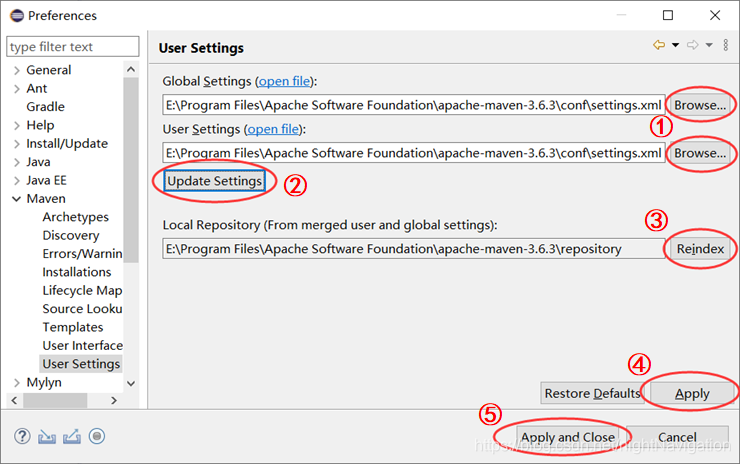The height and width of the screenshot is (464, 740).
Task: Open file link for User Settings
Action: (x=273, y=129)
